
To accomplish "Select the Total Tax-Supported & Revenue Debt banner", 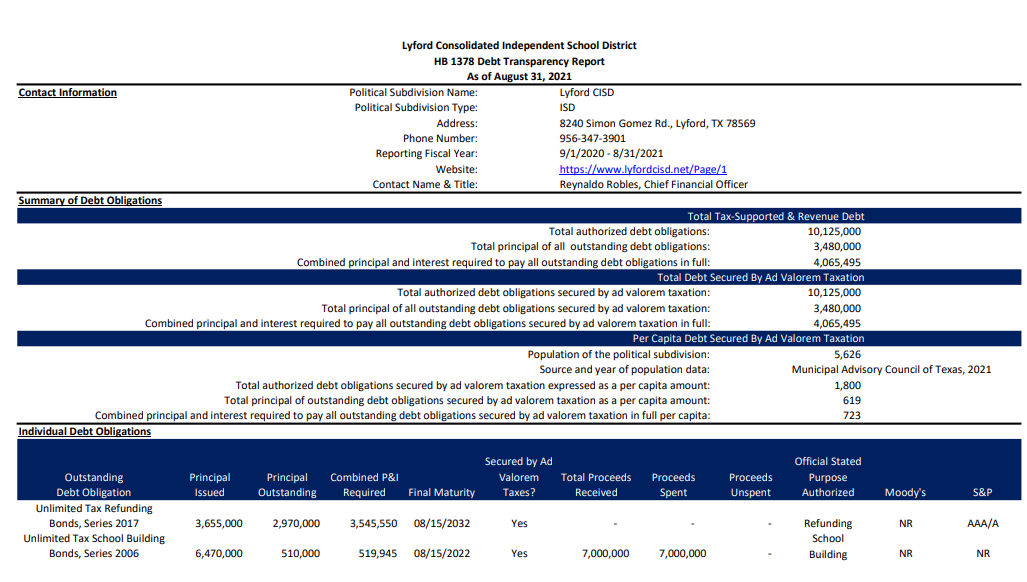I will point(775,216).
